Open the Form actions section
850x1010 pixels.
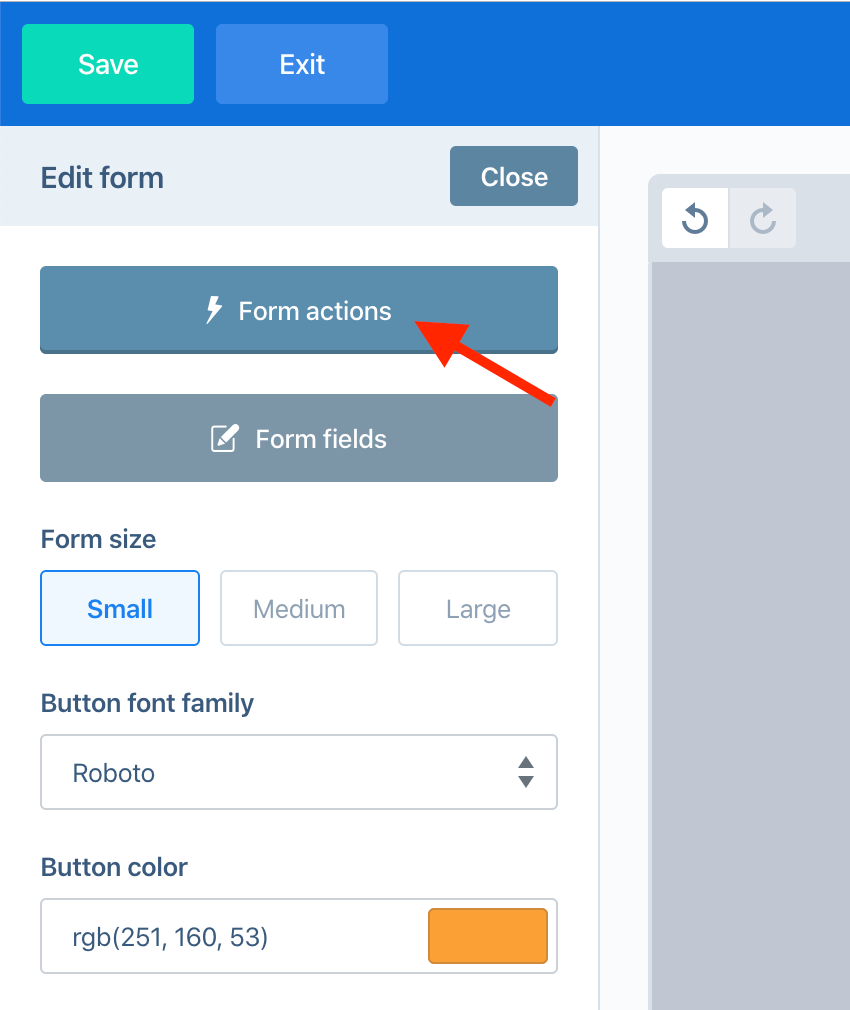pos(299,310)
